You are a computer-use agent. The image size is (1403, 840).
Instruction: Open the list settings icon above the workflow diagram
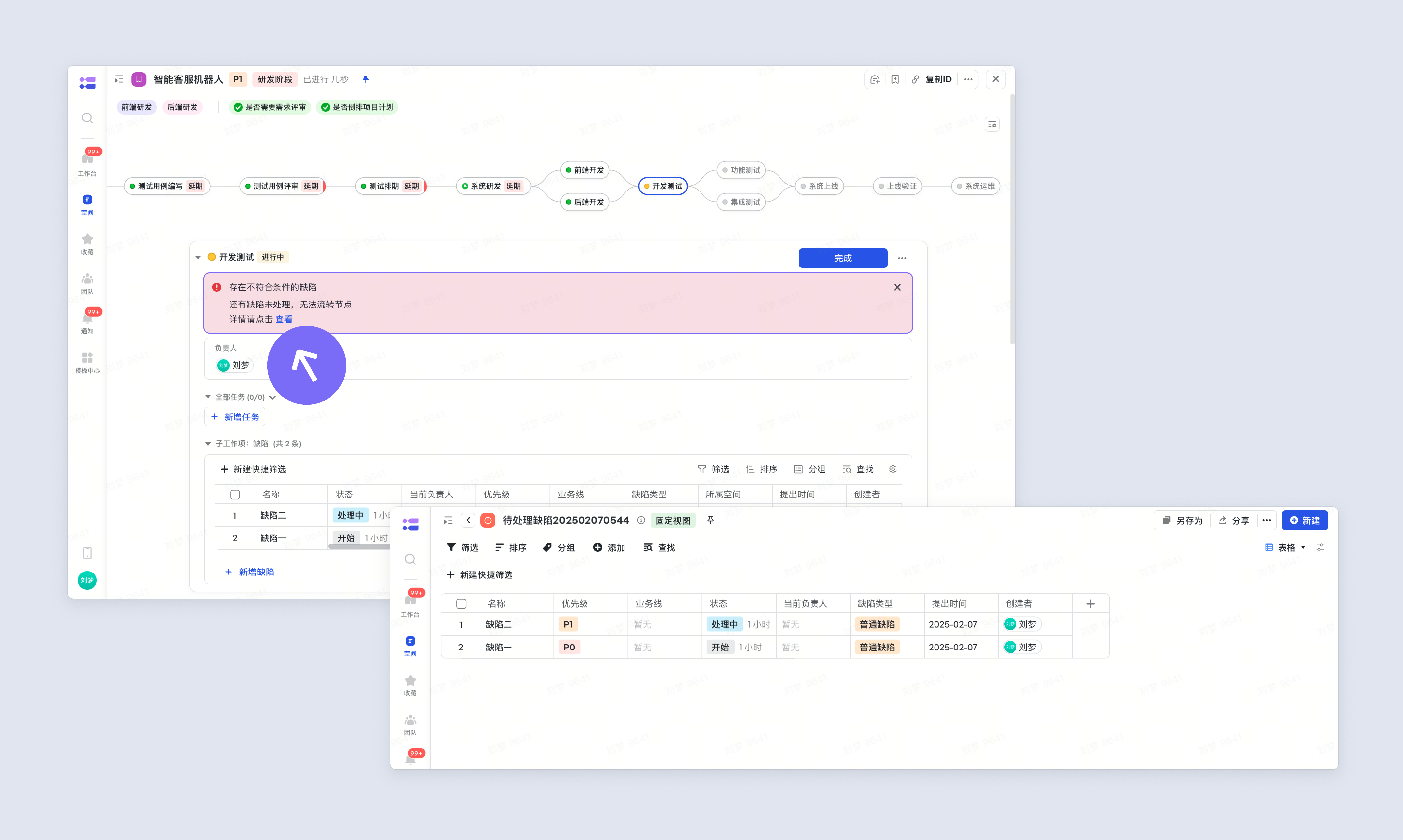992,125
